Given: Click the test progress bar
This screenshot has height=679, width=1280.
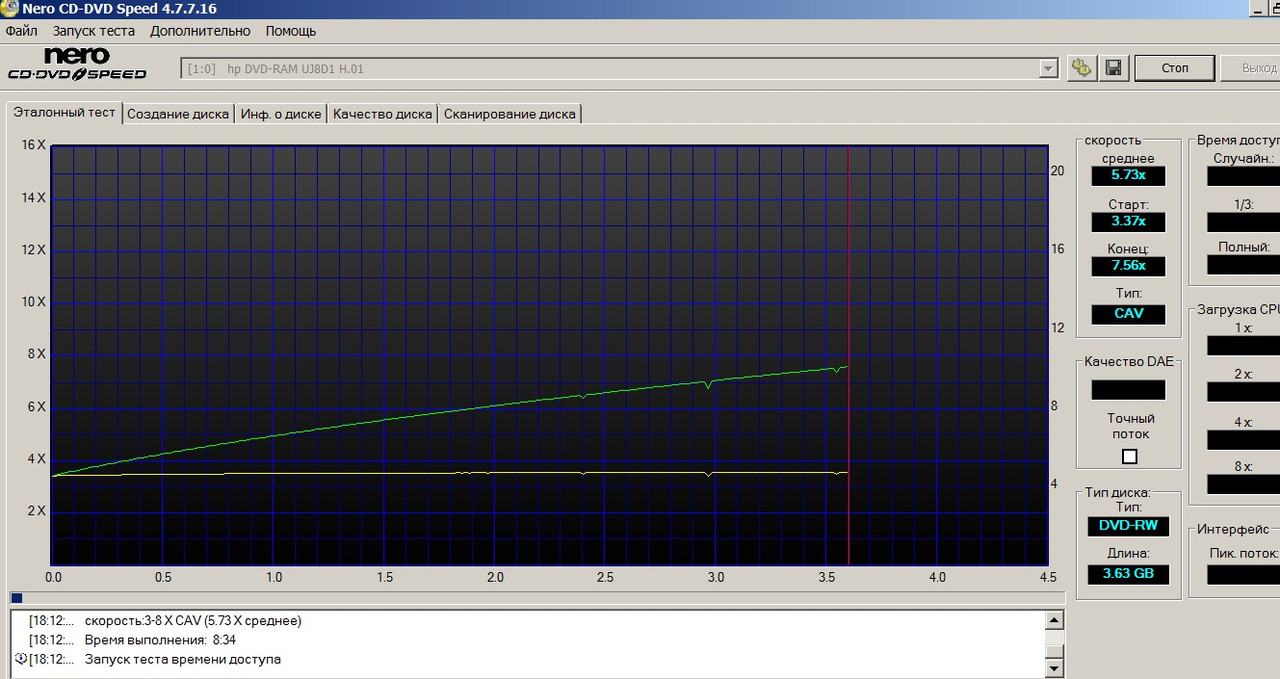Looking at the screenshot, I should (537, 598).
